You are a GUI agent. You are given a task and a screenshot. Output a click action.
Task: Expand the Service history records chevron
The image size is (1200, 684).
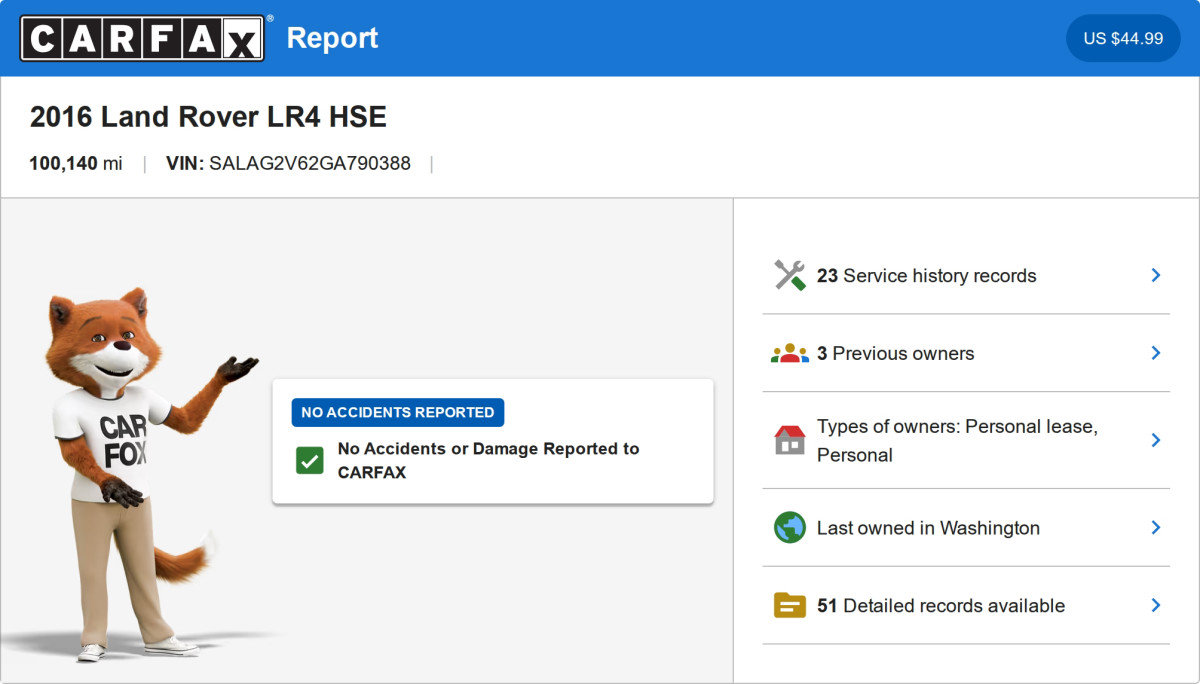[x=1155, y=275]
